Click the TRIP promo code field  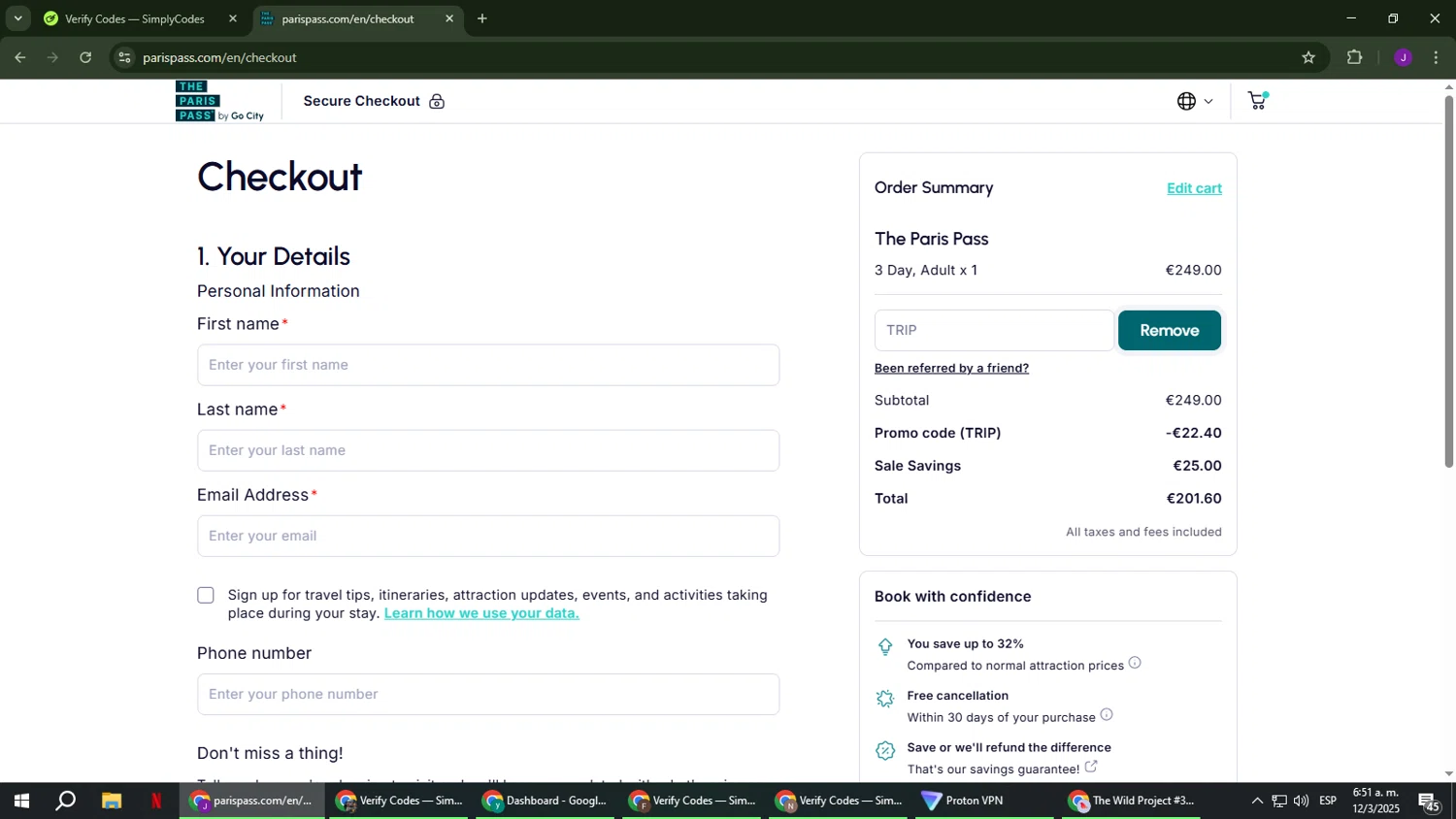pos(994,330)
